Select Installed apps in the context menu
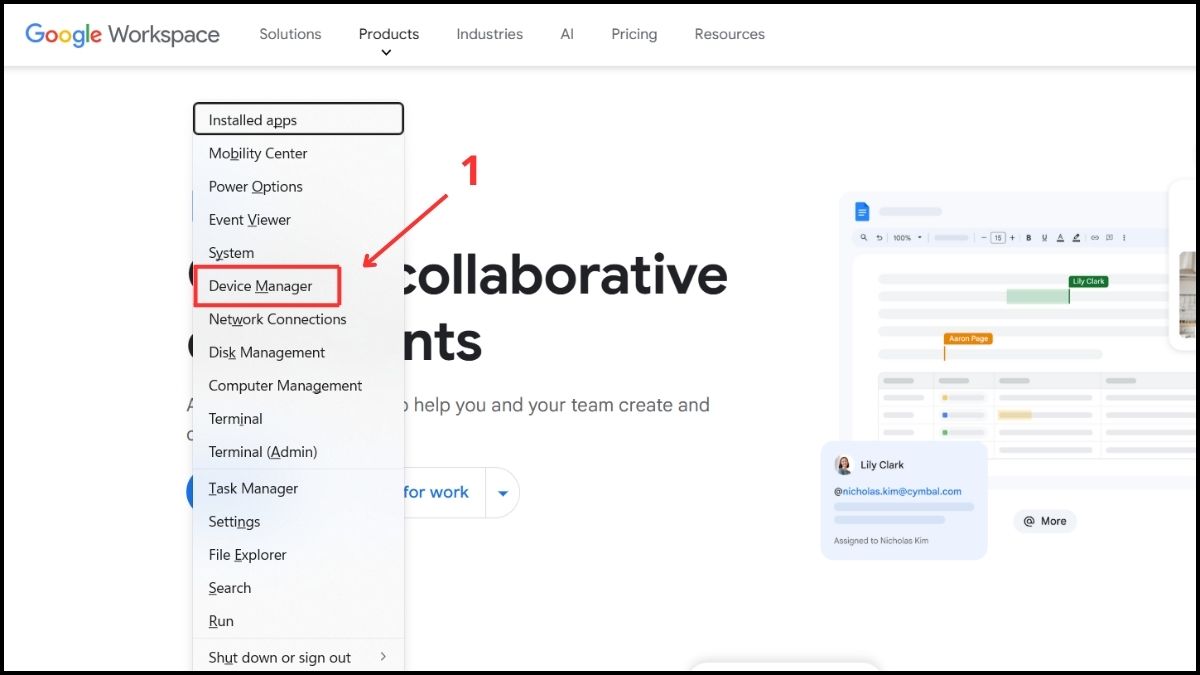Screen dimensions: 1200x675 point(298,119)
